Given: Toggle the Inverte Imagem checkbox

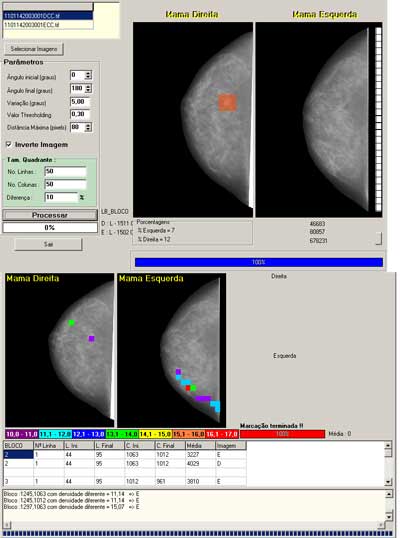Looking at the screenshot, I should pos(9,144).
